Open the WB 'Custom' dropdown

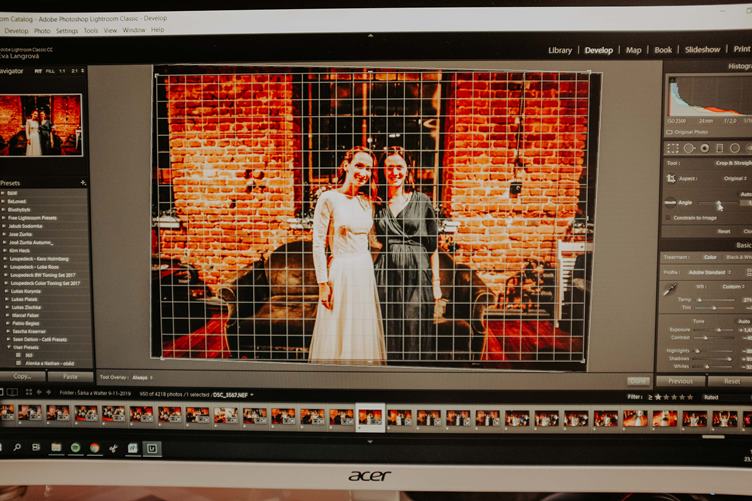[x=733, y=287]
